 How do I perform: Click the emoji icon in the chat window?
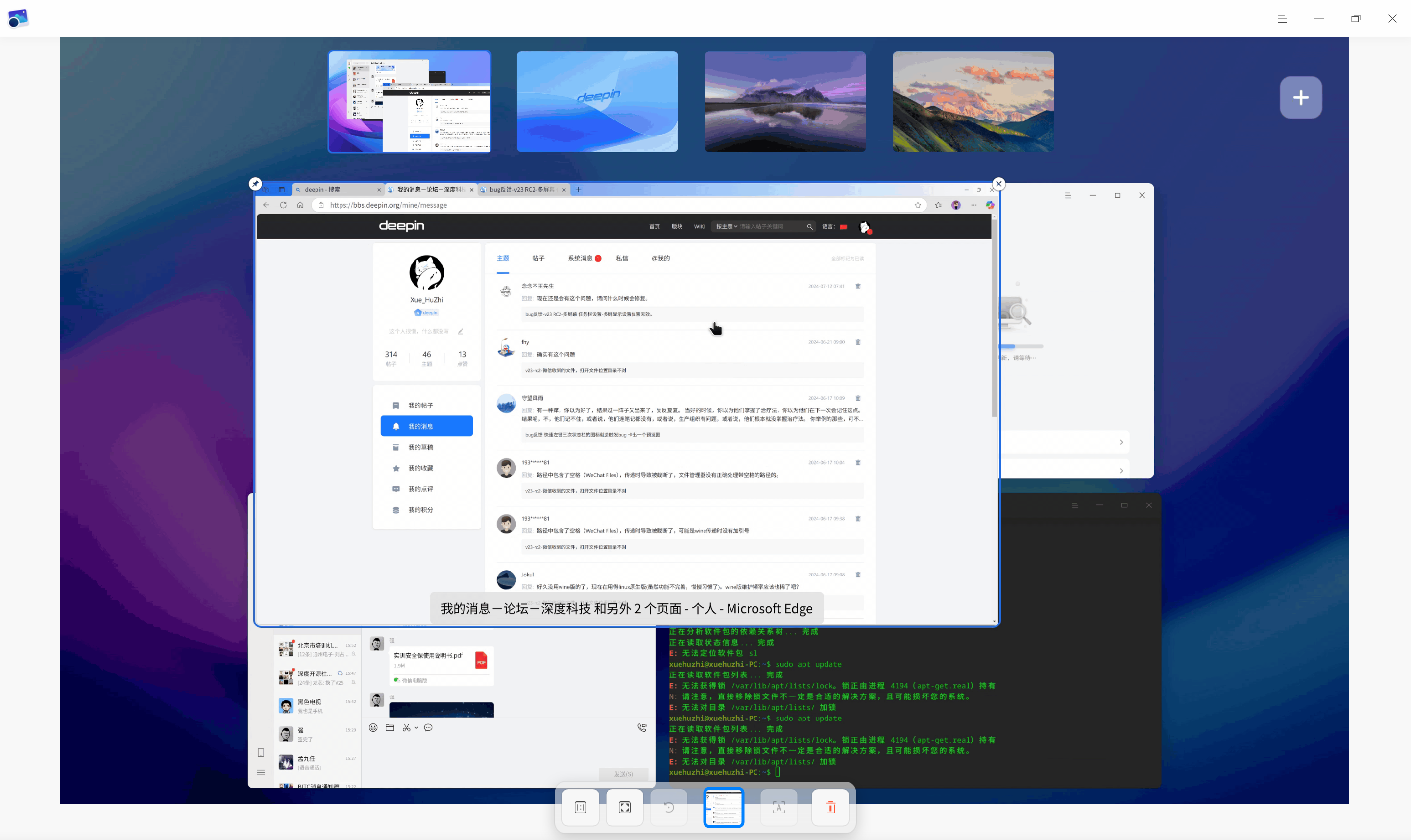[x=373, y=728]
